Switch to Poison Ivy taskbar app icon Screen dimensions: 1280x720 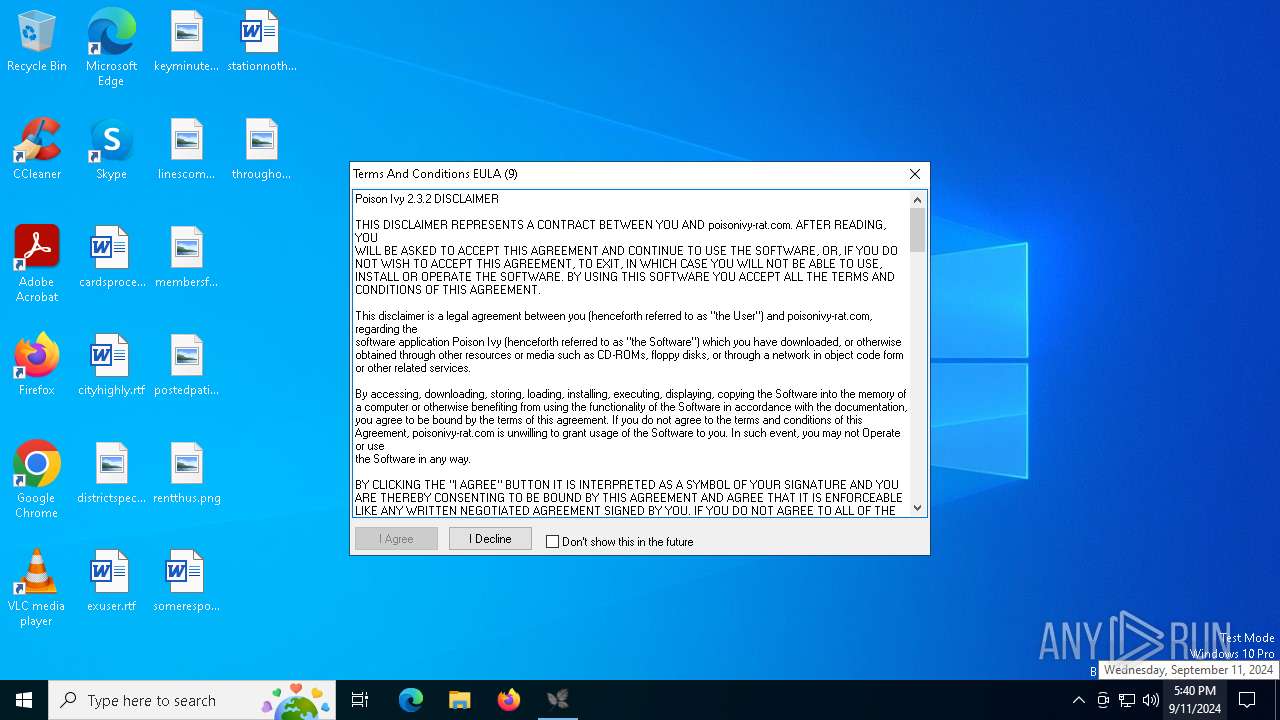(x=558, y=700)
